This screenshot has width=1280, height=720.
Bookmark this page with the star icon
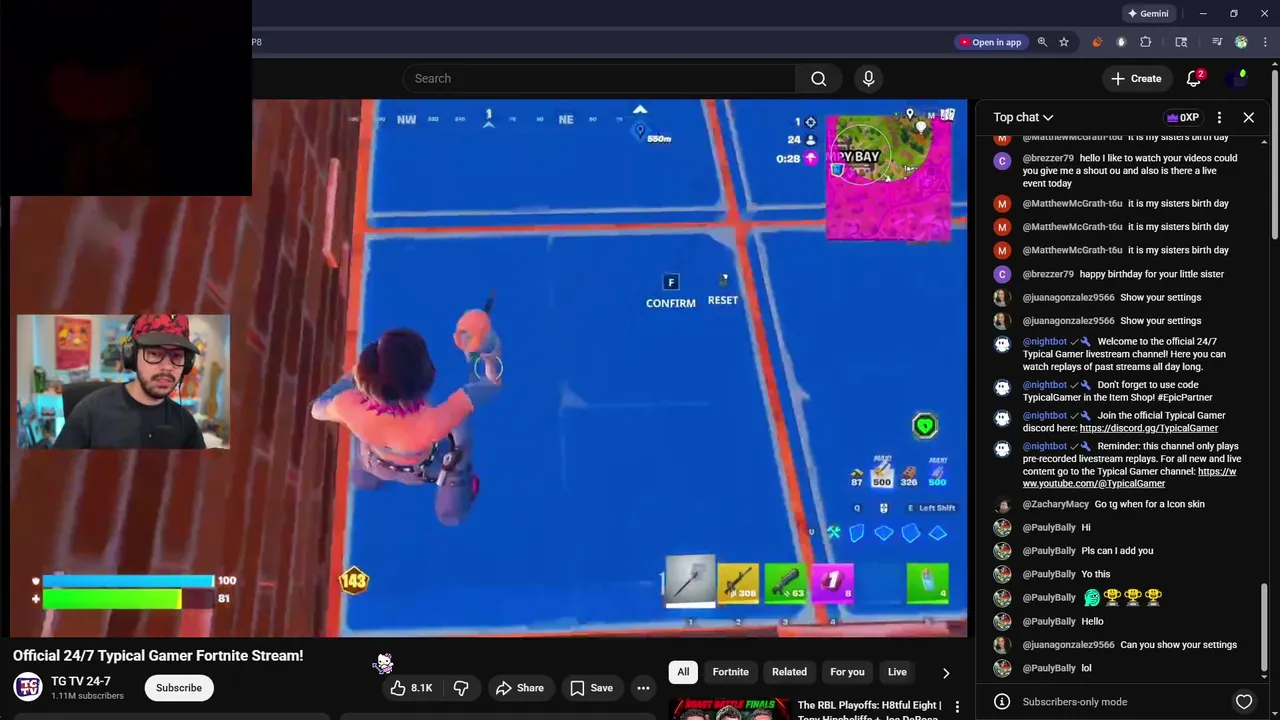[x=1064, y=42]
